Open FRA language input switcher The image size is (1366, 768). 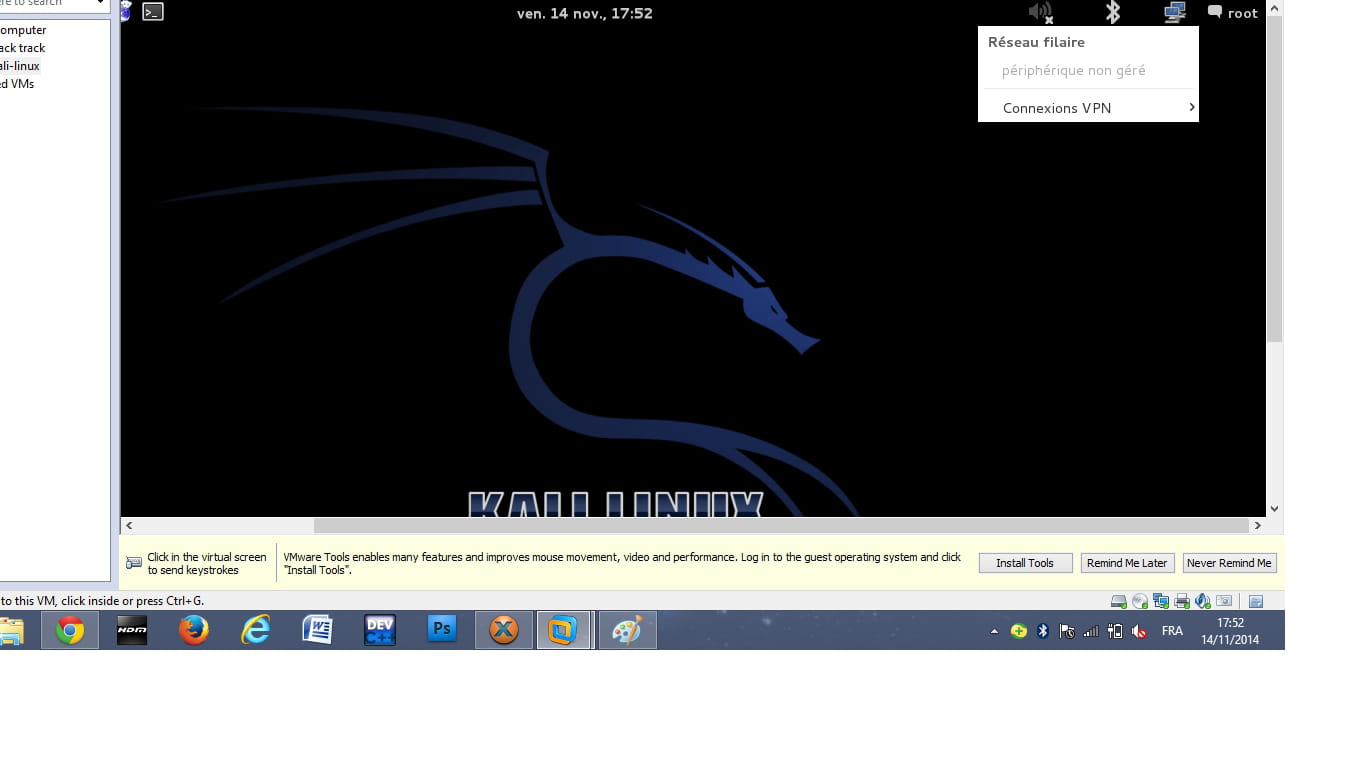[x=1172, y=631]
